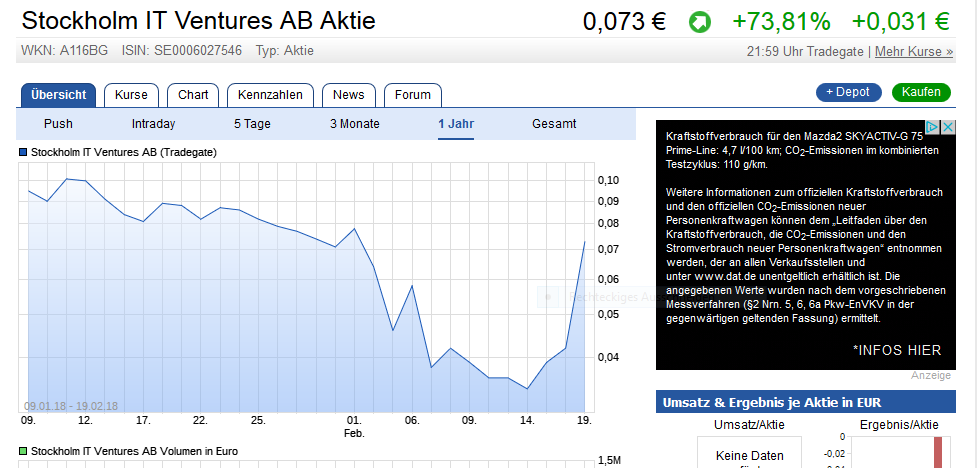Open the Chart tab
Viewport: 977px width, 468px height.
pyautogui.click(x=193, y=95)
